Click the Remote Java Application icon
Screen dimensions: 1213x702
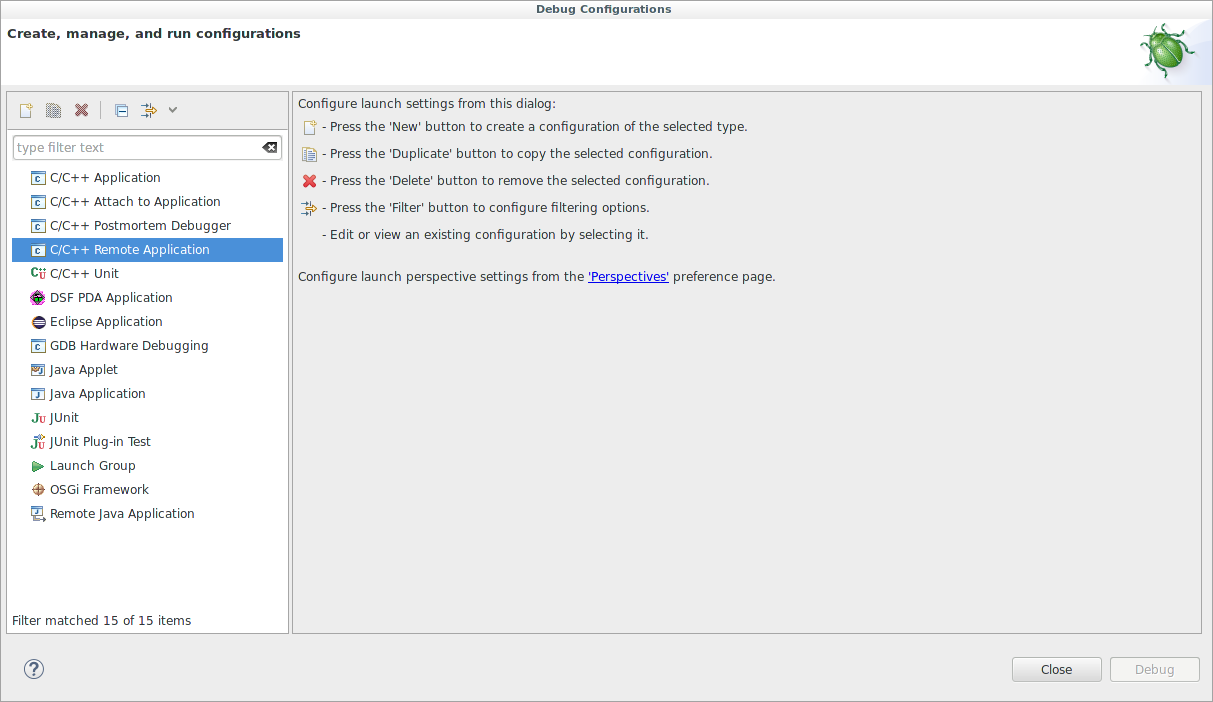(x=38, y=514)
